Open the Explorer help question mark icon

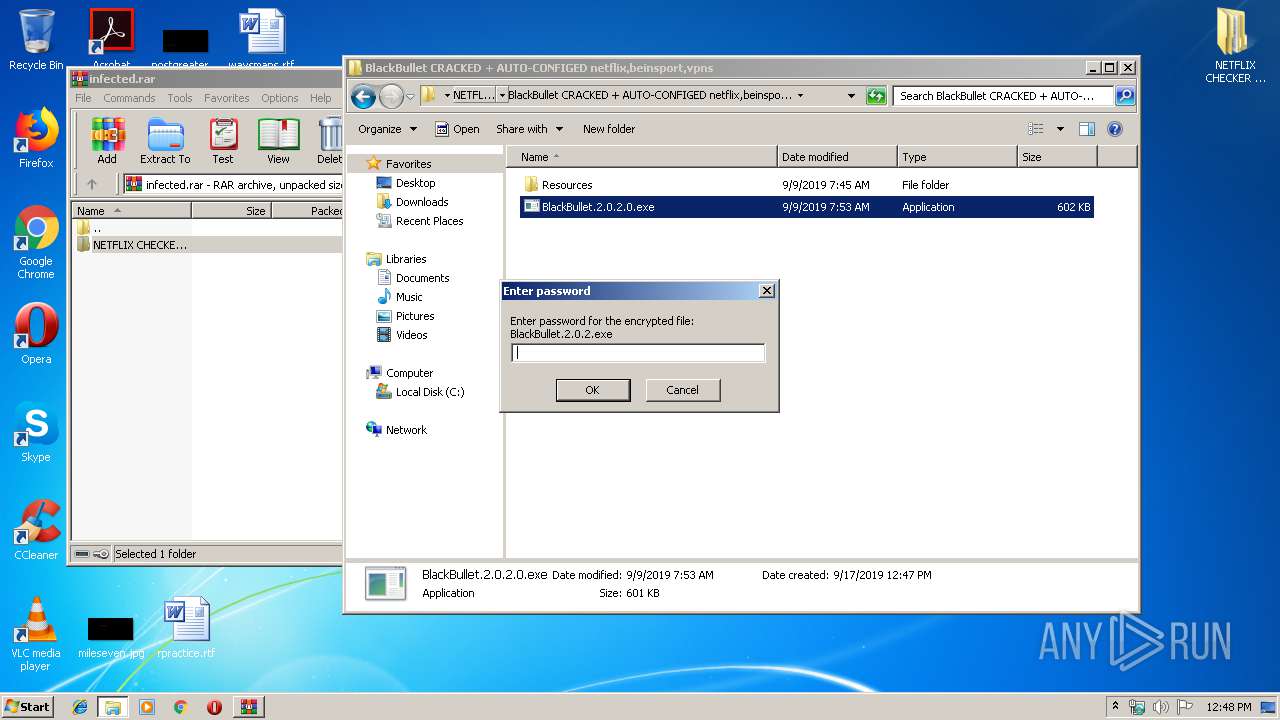[1115, 129]
